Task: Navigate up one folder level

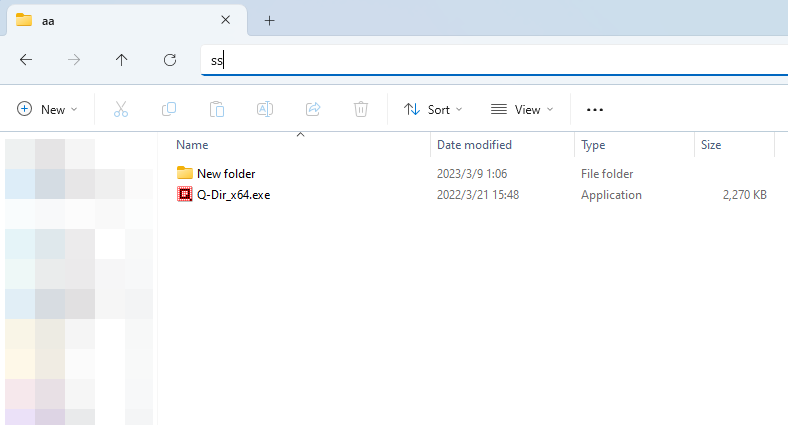Action: [122, 60]
